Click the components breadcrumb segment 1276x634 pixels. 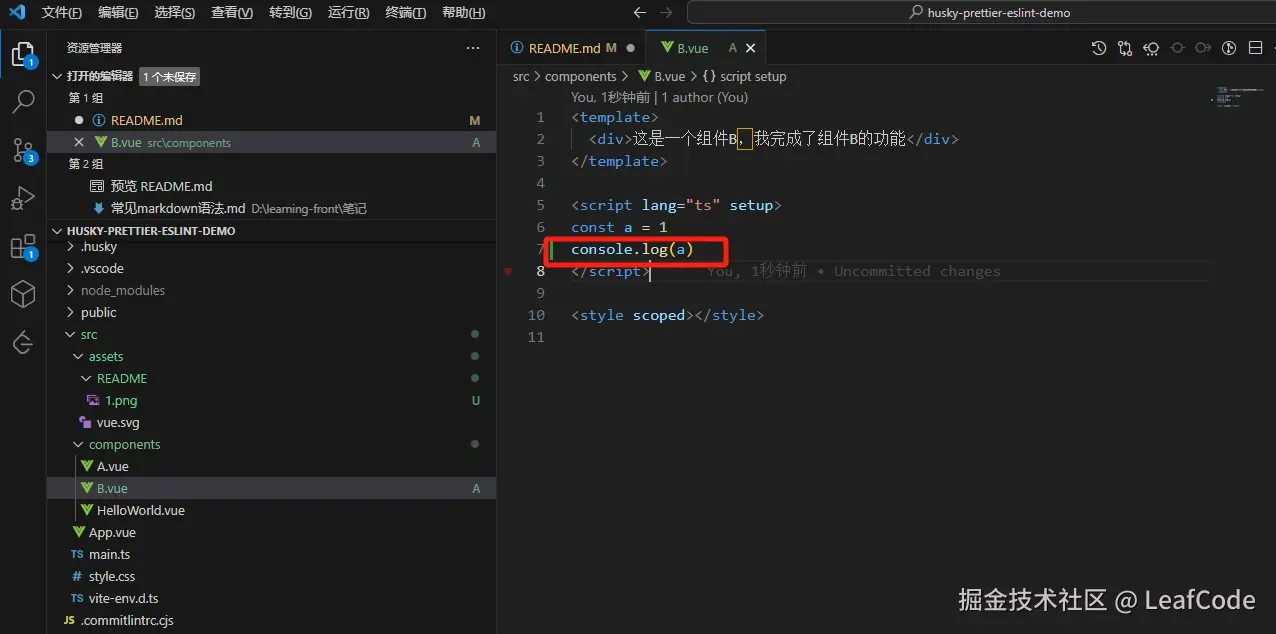tap(581, 76)
